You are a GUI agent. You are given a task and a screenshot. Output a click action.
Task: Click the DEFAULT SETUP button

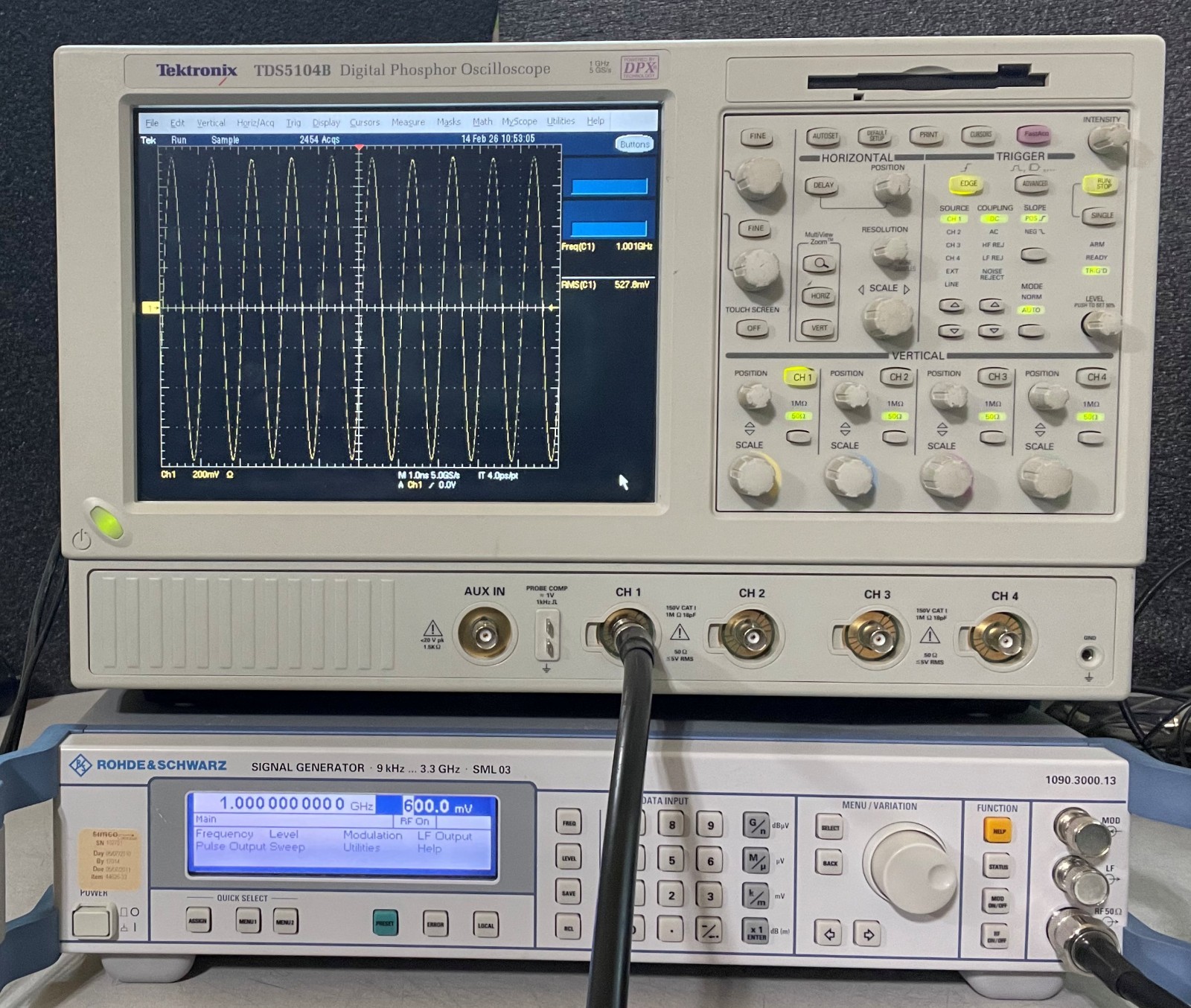click(x=875, y=136)
